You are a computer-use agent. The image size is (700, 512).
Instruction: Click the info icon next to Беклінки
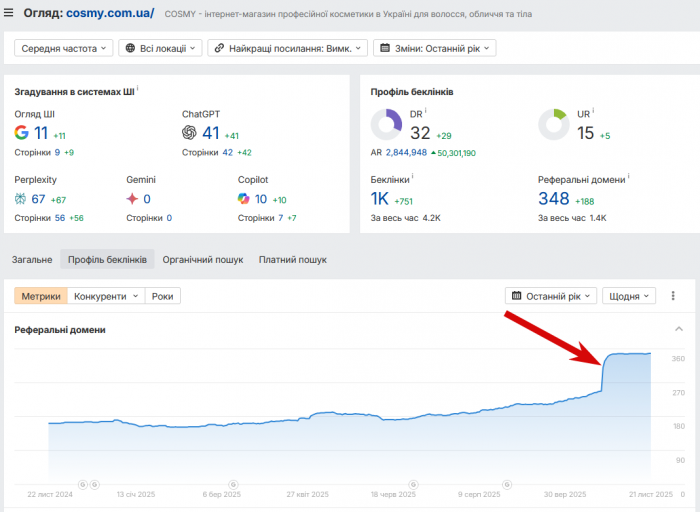click(412, 176)
